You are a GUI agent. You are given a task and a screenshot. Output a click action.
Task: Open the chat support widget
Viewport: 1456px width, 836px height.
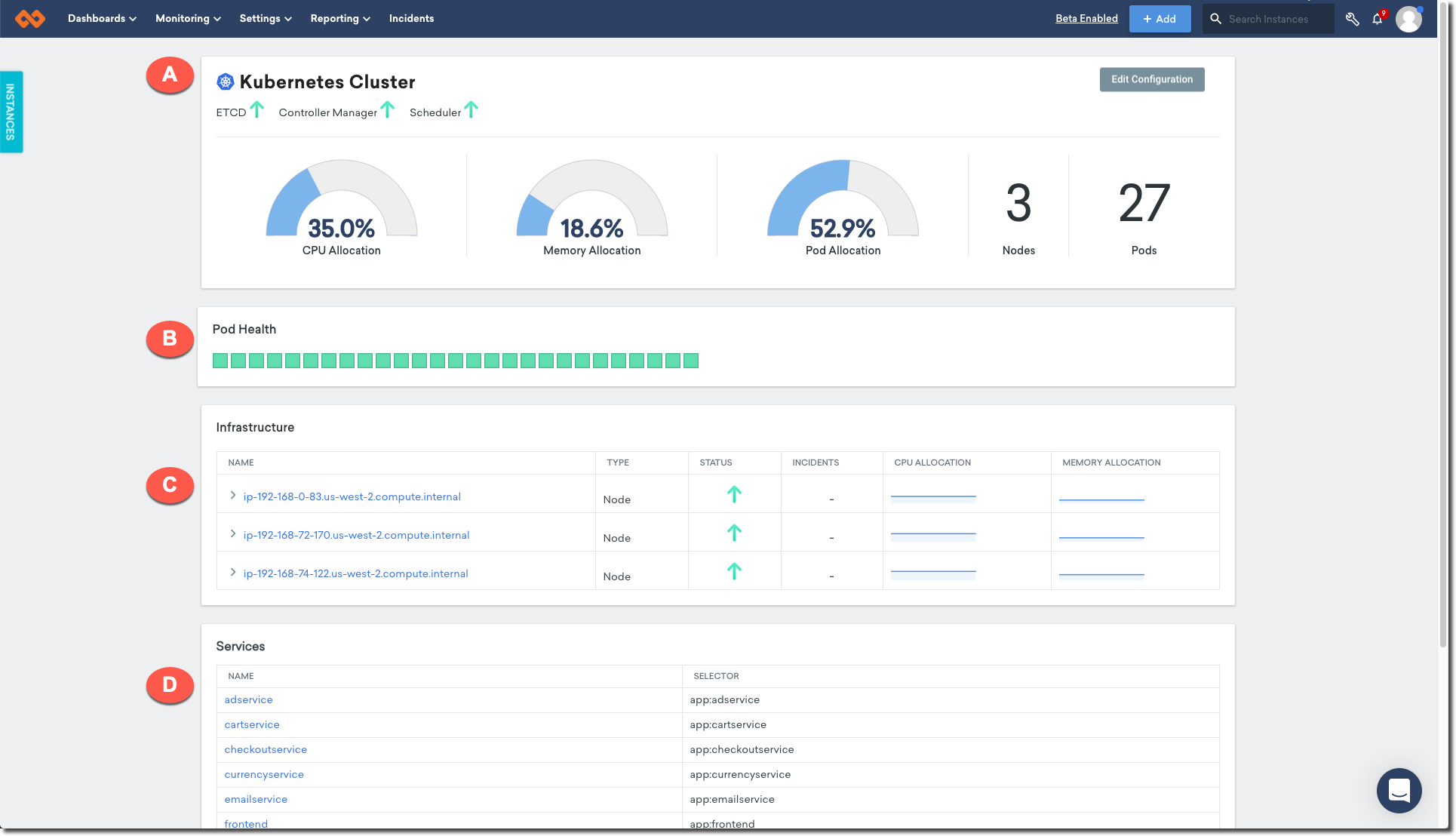[x=1399, y=790]
